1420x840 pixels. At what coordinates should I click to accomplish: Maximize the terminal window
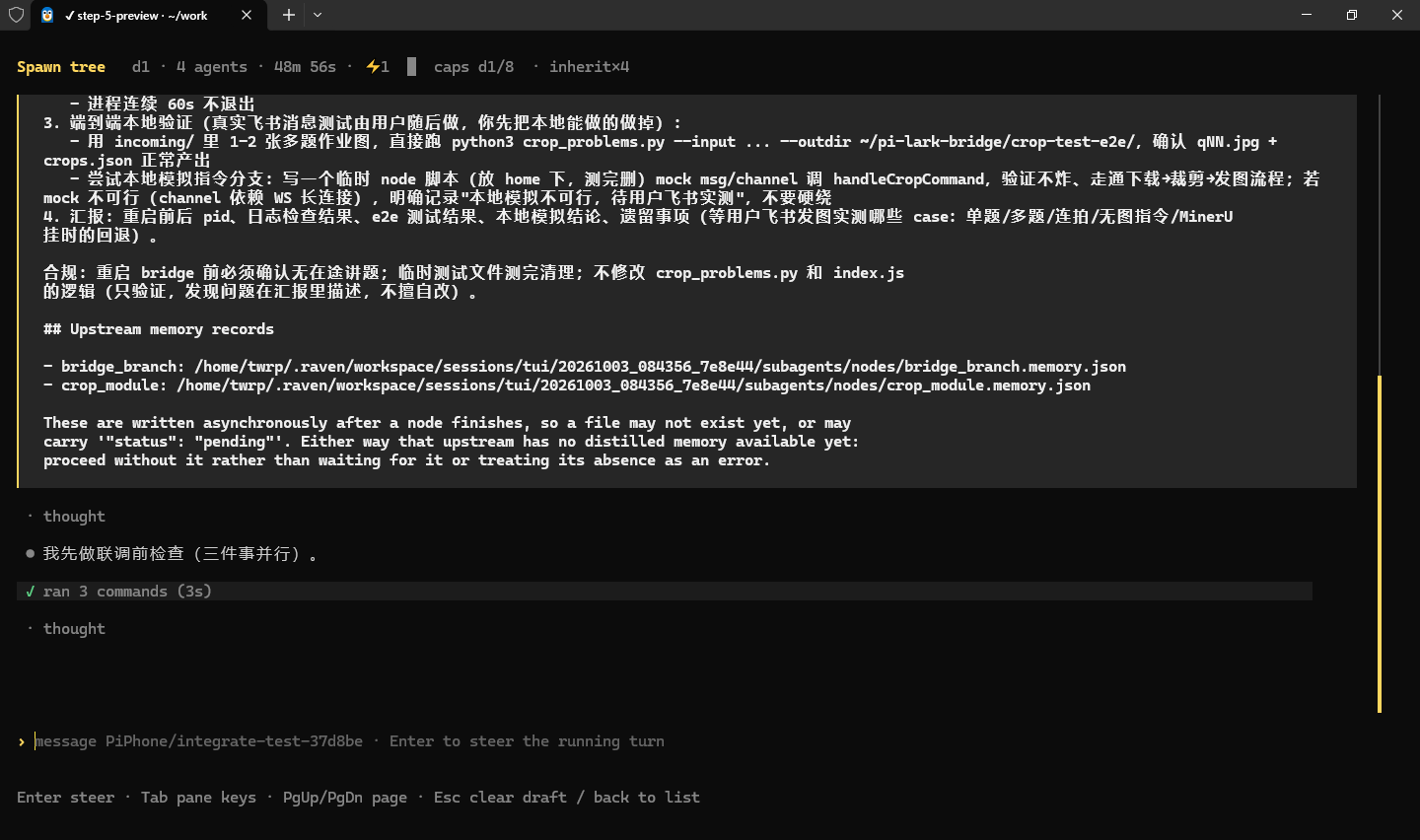point(1352,15)
